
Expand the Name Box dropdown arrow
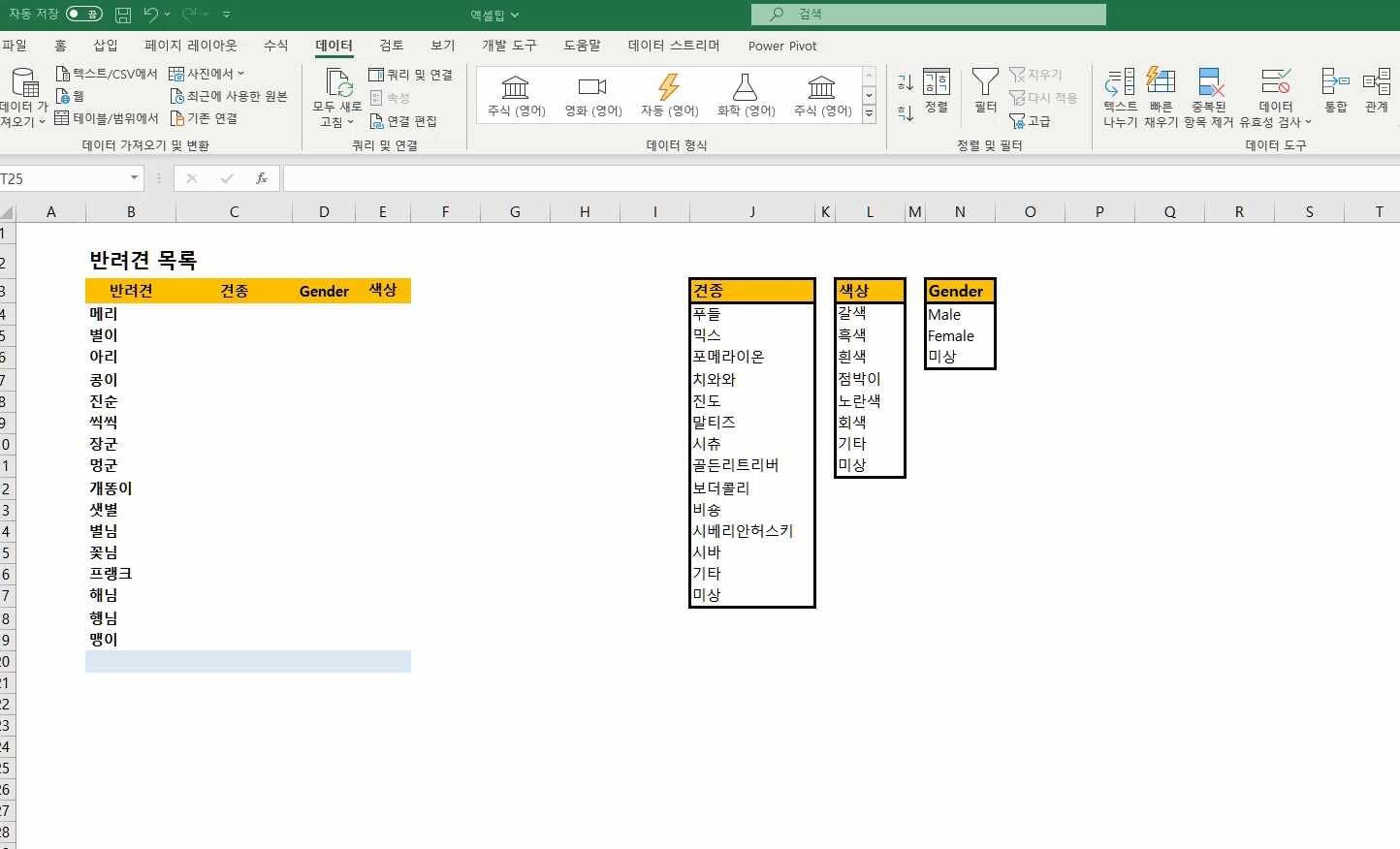(x=135, y=178)
